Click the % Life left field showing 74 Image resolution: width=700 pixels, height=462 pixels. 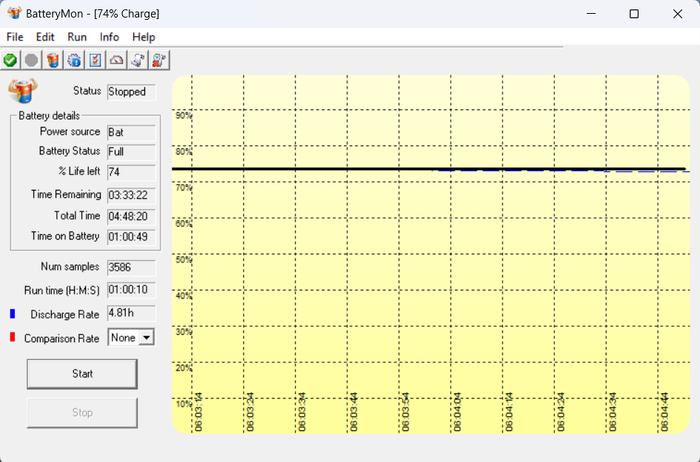(x=131, y=172)
